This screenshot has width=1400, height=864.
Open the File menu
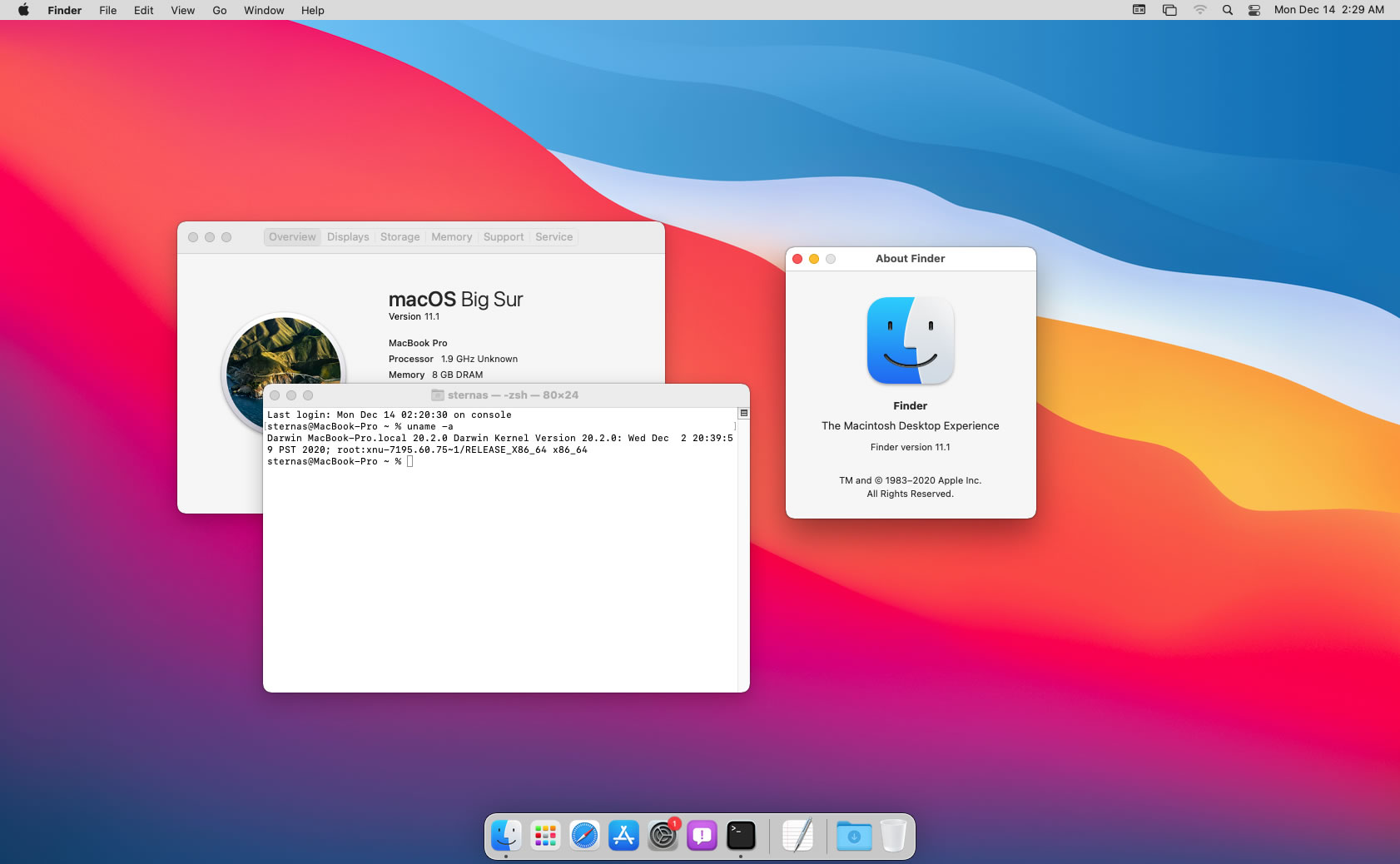tap(107, 10)
